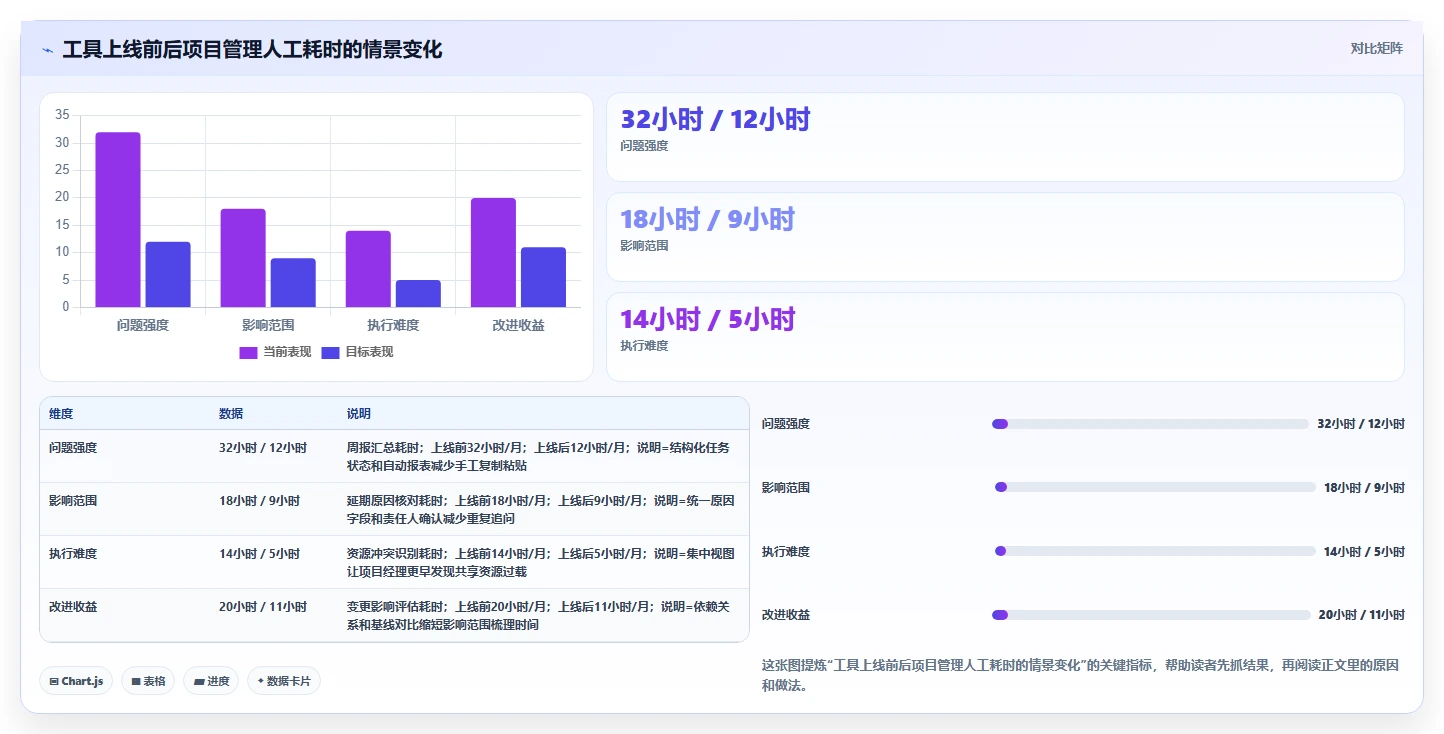Click the 执行难度 progress bar
The width and height of the screenshot is (1444, 734).
pyautogui.click(x=1155, y=551)
